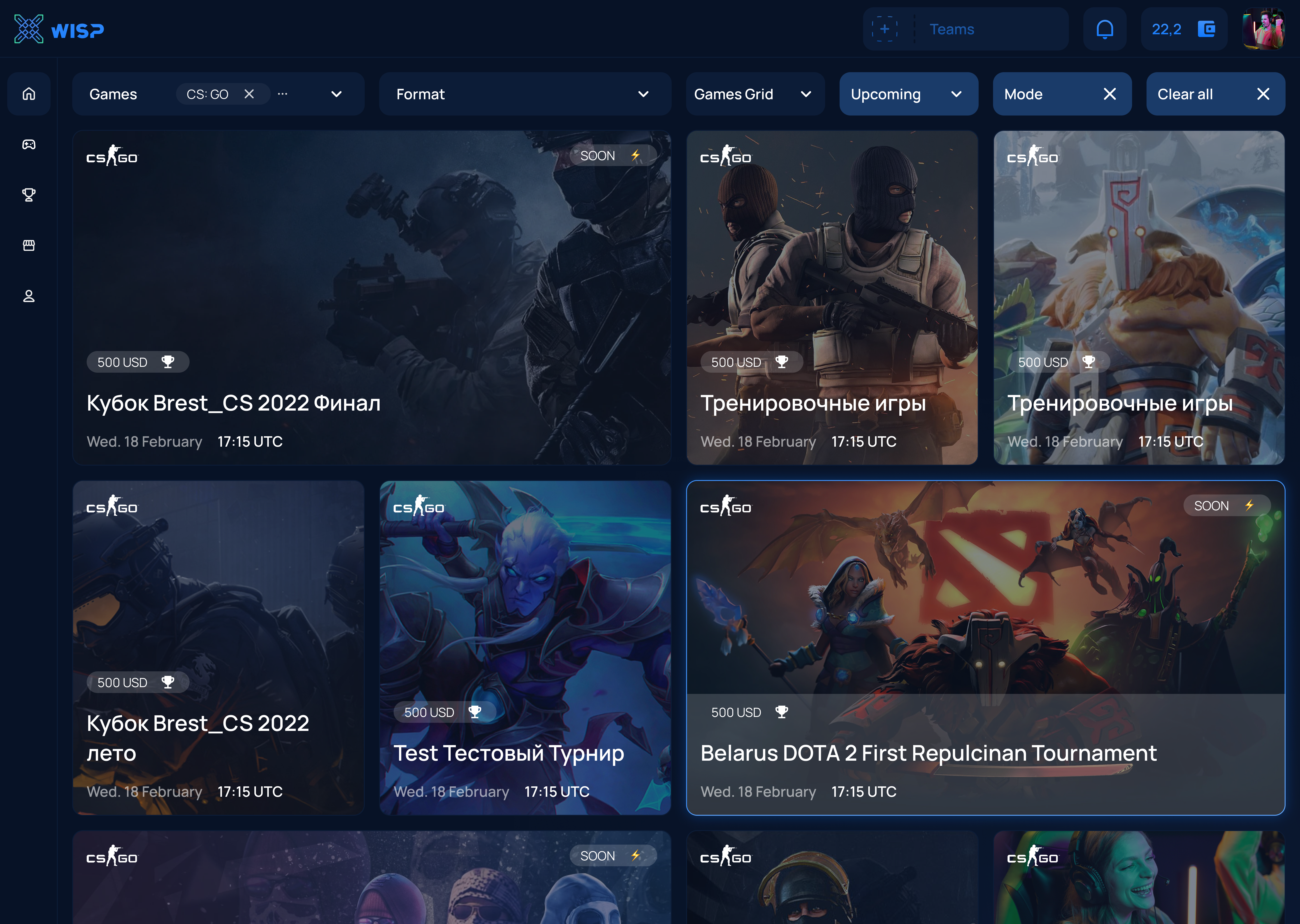The height and width of the screenshot is (924, 1300).
Task: Open the wallet balance 22,2
Action: coord(1184,29)
